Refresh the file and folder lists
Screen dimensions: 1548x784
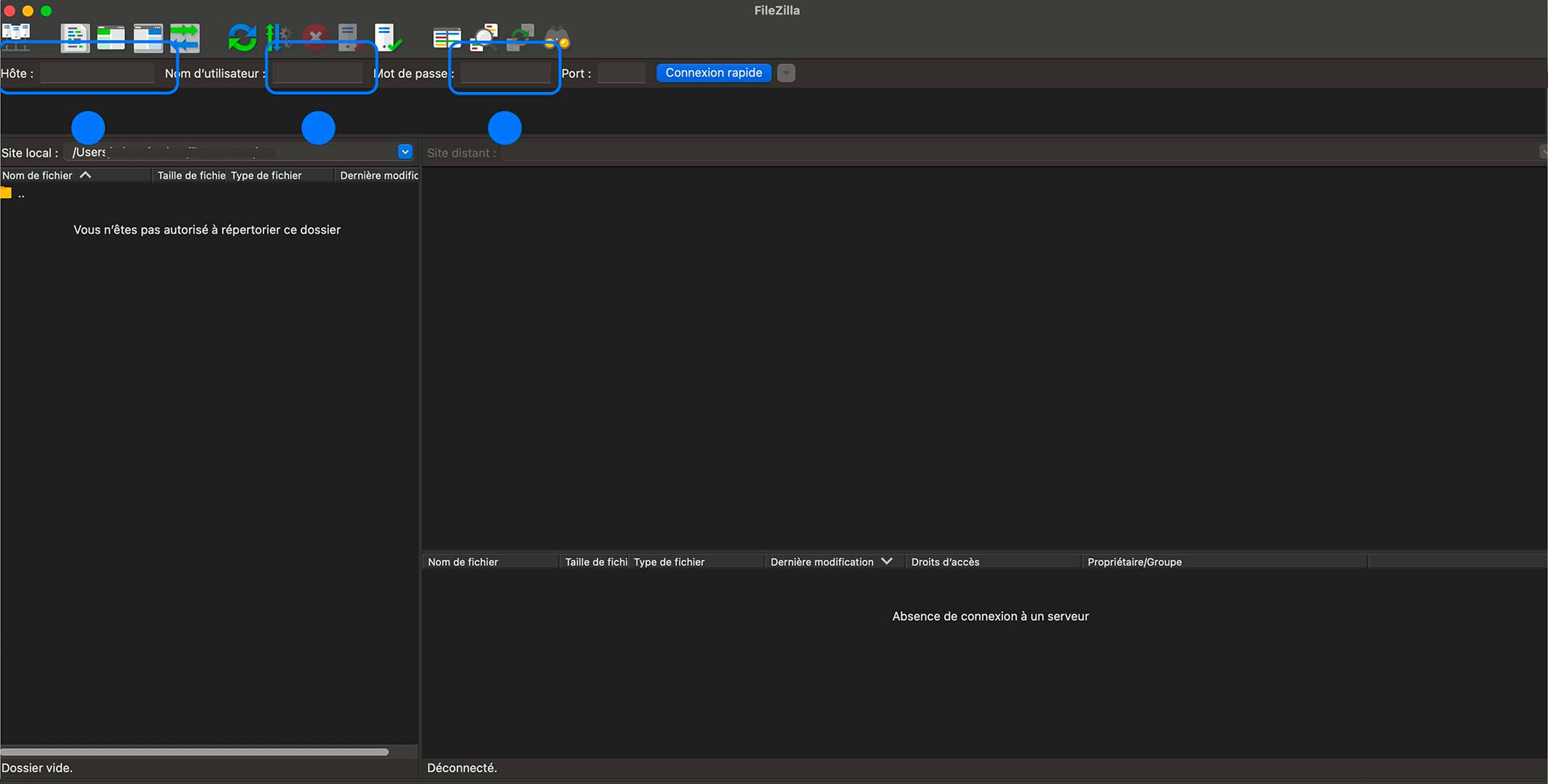242,37
